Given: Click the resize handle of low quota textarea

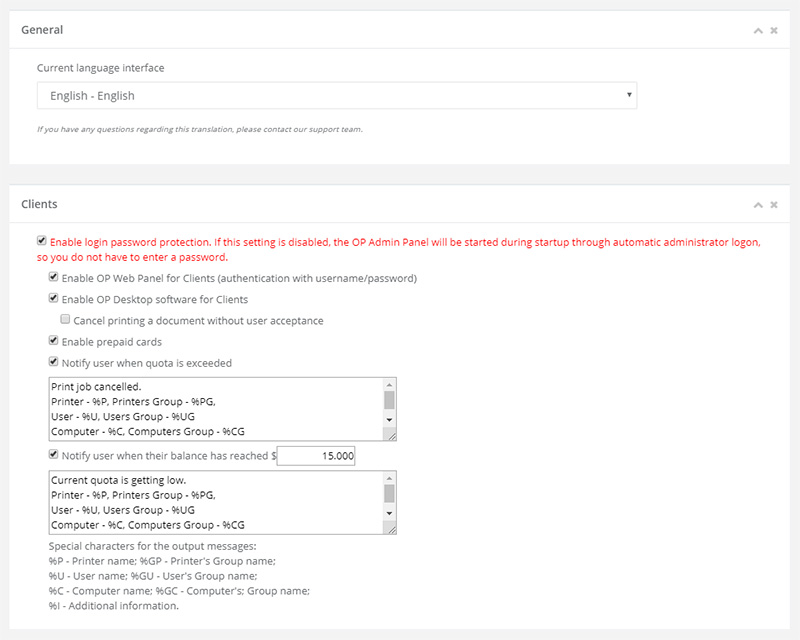Looking at the screenshot, I should [391, 529].
